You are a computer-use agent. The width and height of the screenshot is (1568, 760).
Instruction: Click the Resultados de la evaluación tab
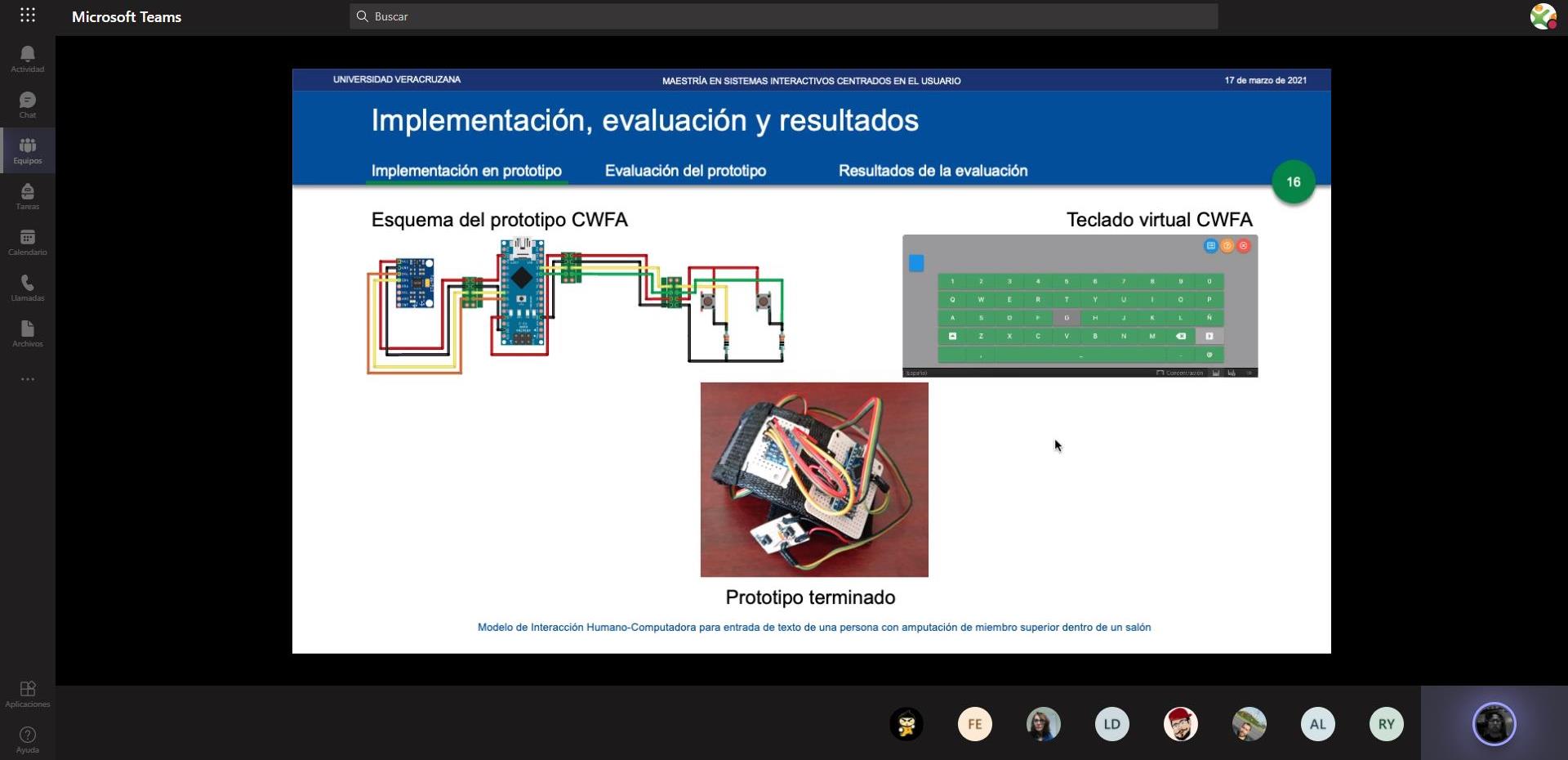(x=933, y=171)
